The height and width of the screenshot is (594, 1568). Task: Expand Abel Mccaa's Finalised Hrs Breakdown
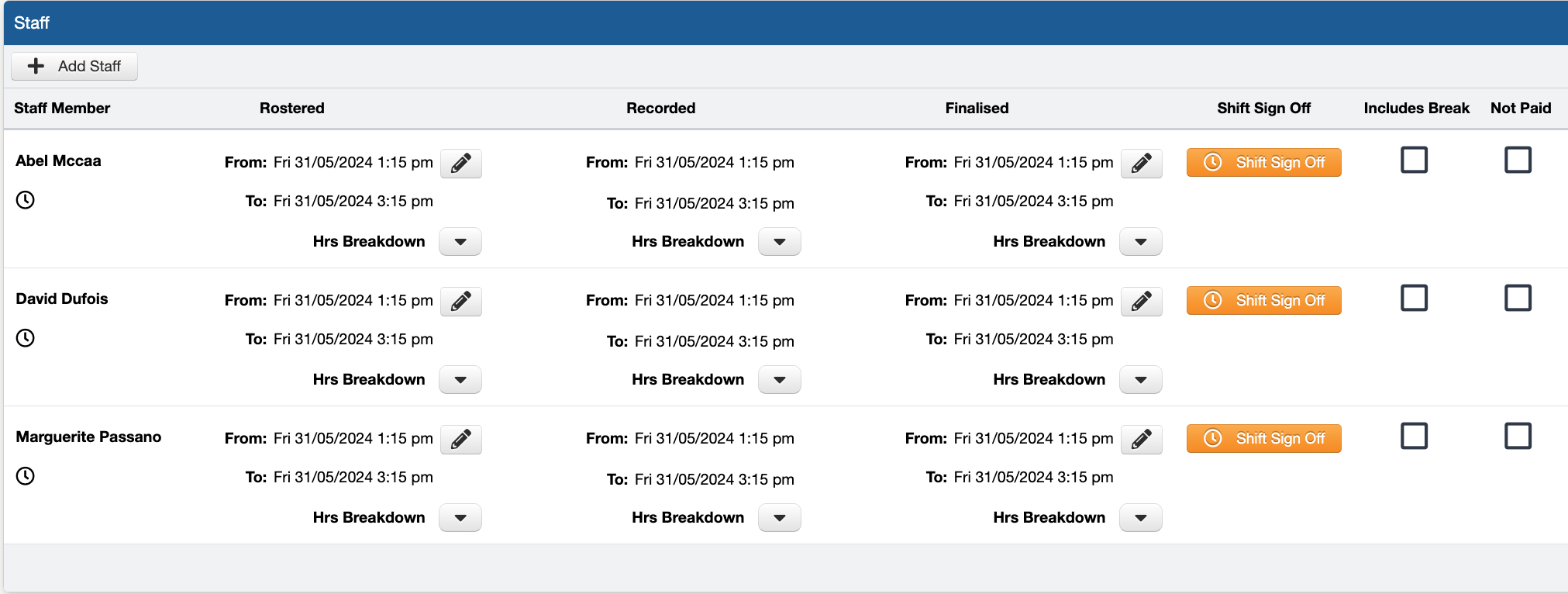click(x=1141, y=242)
